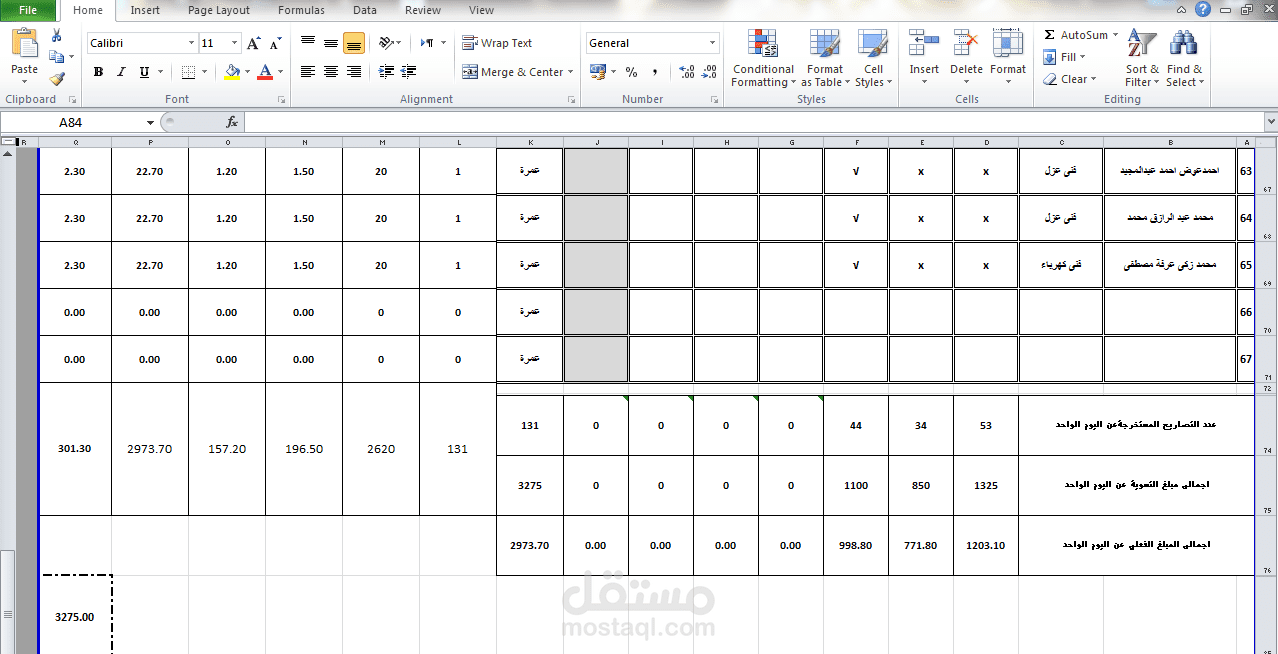Open Find & Select menu
Viewport: 1278px width, 654px height.
point(1185,59)
